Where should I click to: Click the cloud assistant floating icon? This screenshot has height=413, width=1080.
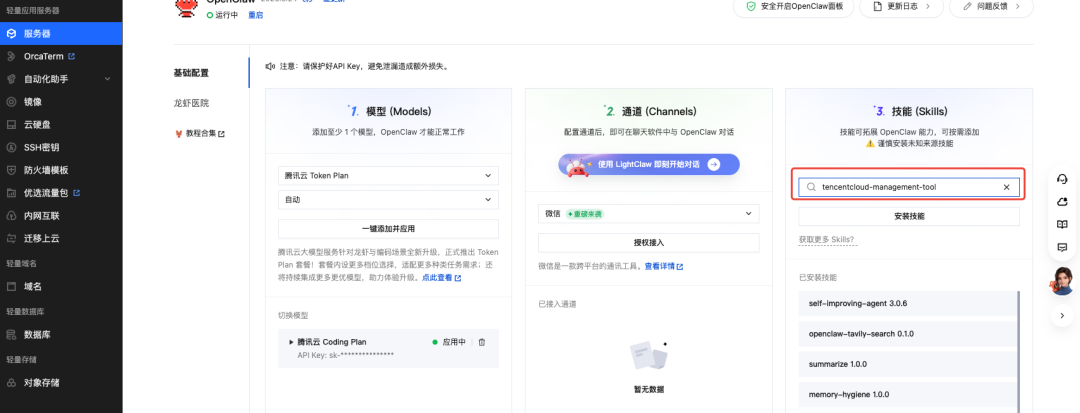1062,201
